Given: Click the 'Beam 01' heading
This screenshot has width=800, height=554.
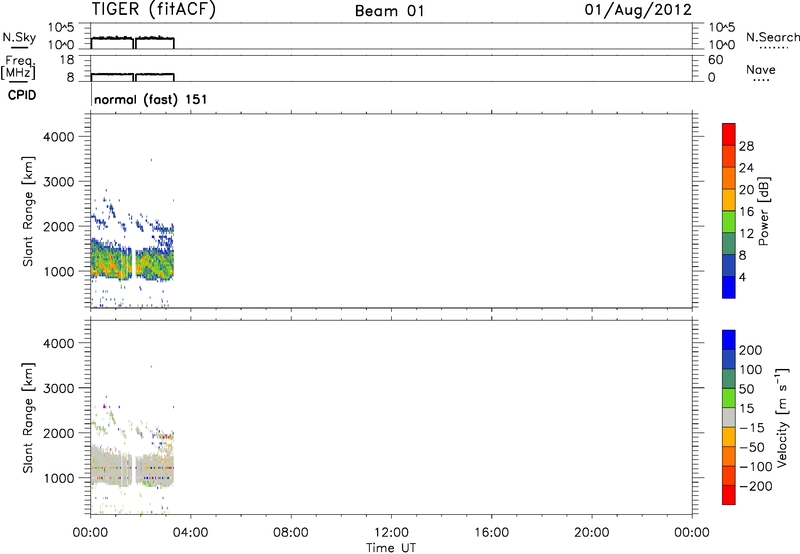Looking at the screenshot, I should pyautogui.click(x=389, y=11).
